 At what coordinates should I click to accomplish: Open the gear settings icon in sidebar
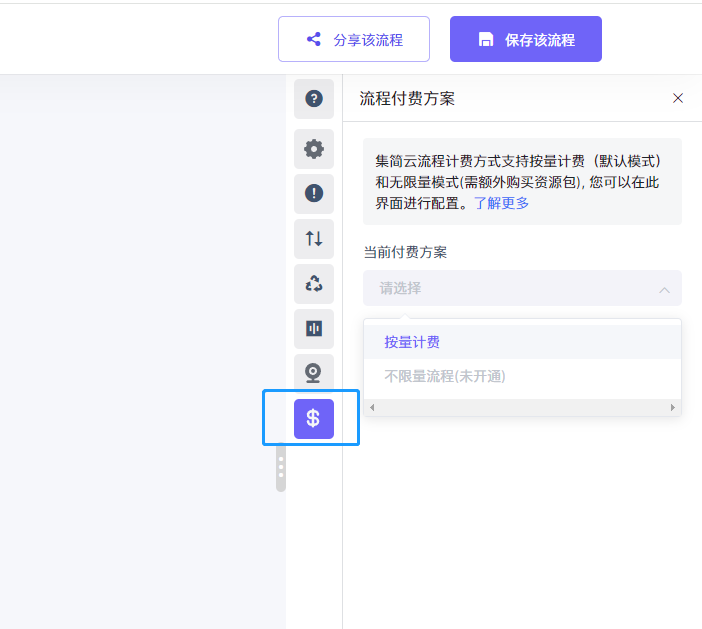(314, 149)
